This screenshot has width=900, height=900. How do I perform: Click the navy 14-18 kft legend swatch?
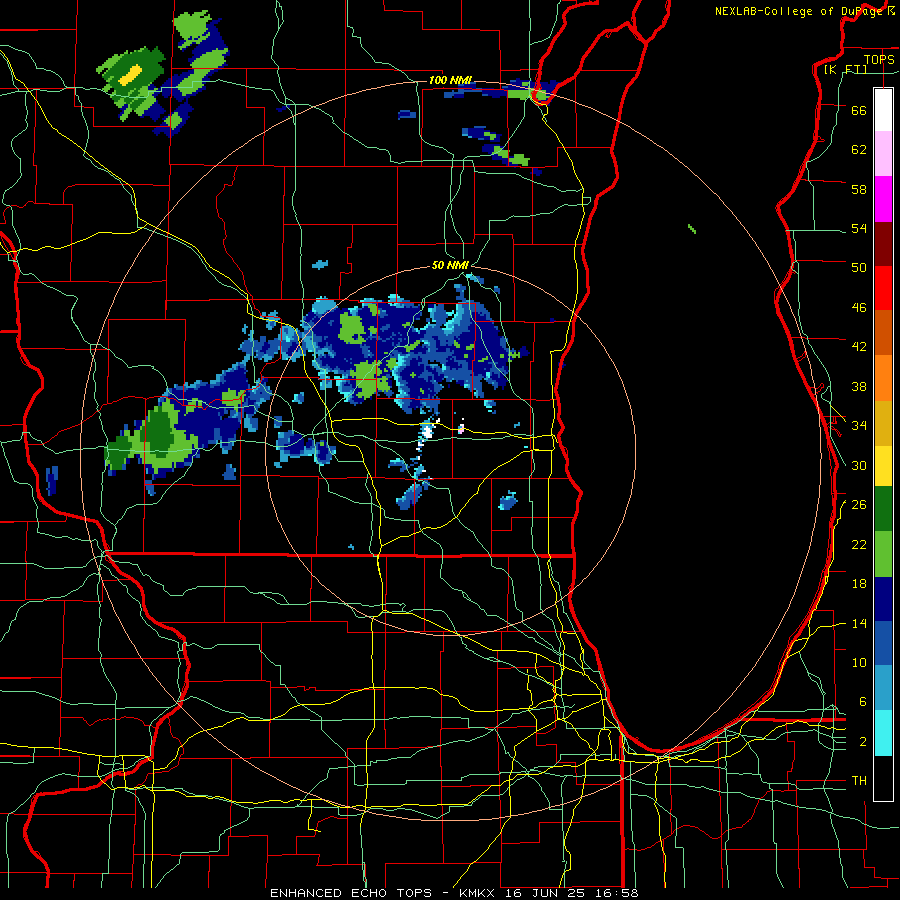click(883, 599)
